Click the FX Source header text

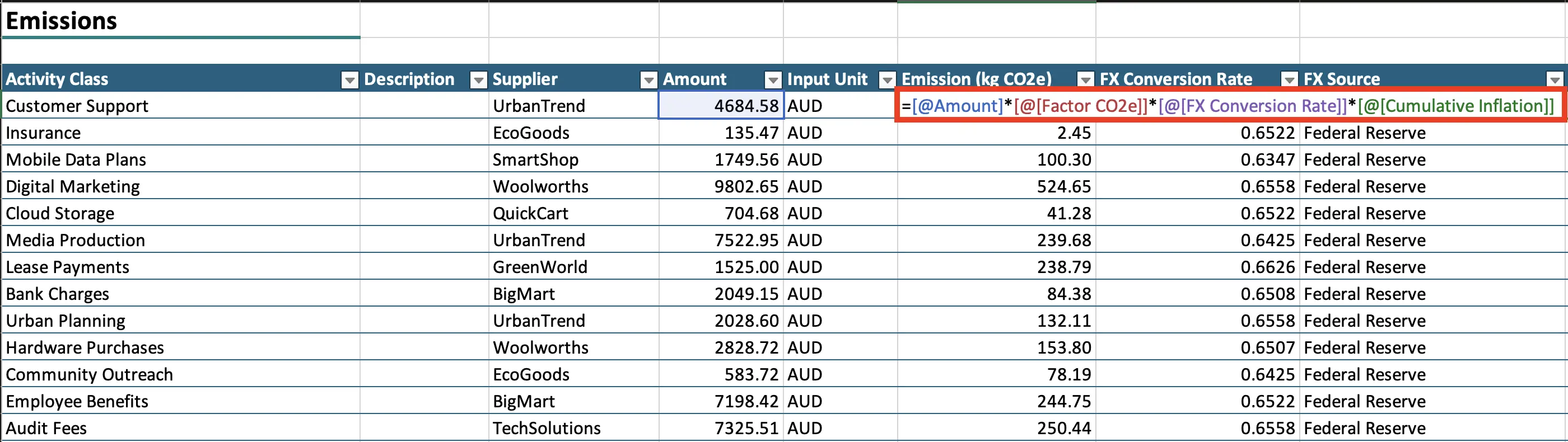[x=1342, y=79]
